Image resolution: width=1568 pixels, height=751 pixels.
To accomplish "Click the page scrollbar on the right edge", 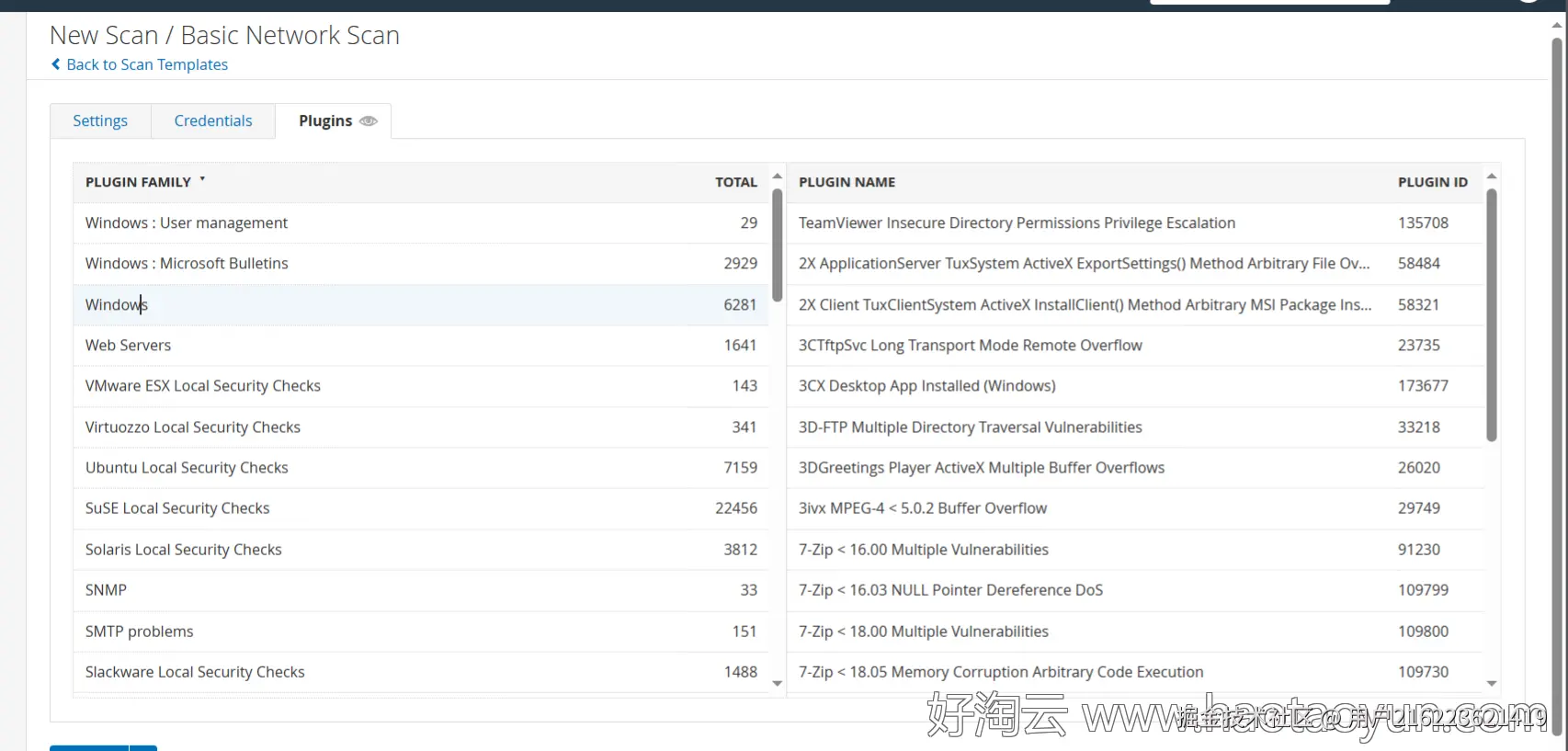I will click(1557, 386).
